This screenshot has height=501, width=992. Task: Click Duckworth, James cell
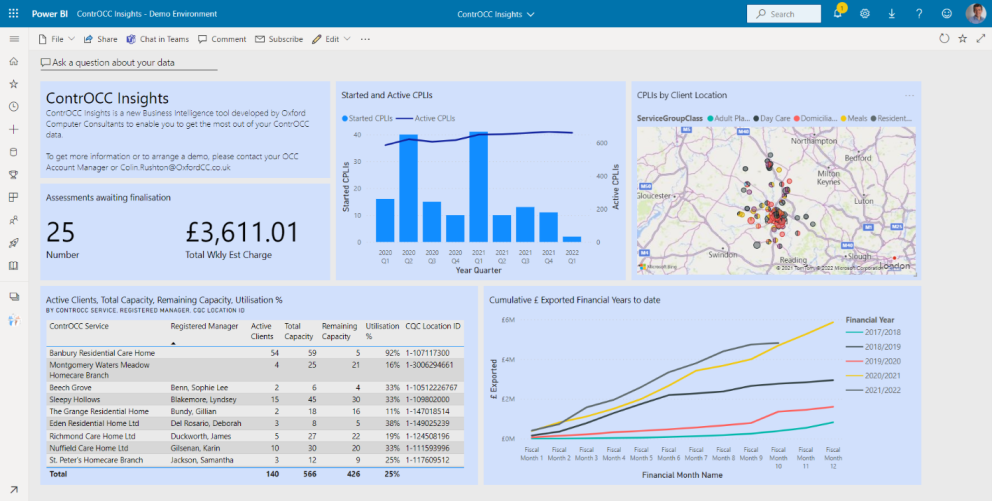[201, 436]
